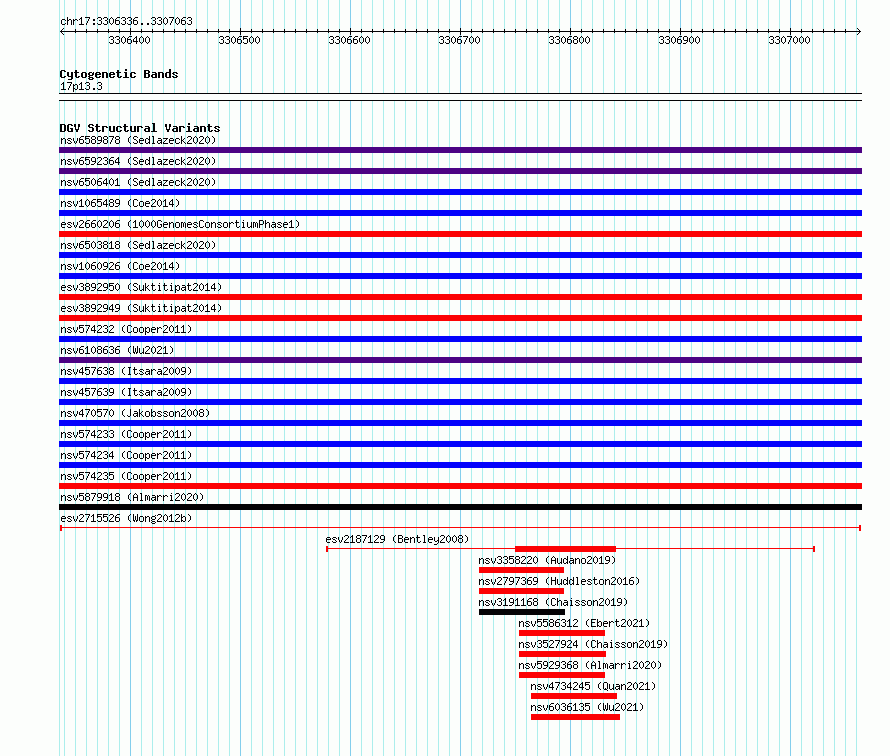Select the blue bar under nsv6503818
The width and height of the screenshot is (890, 756).
point(460,255)
